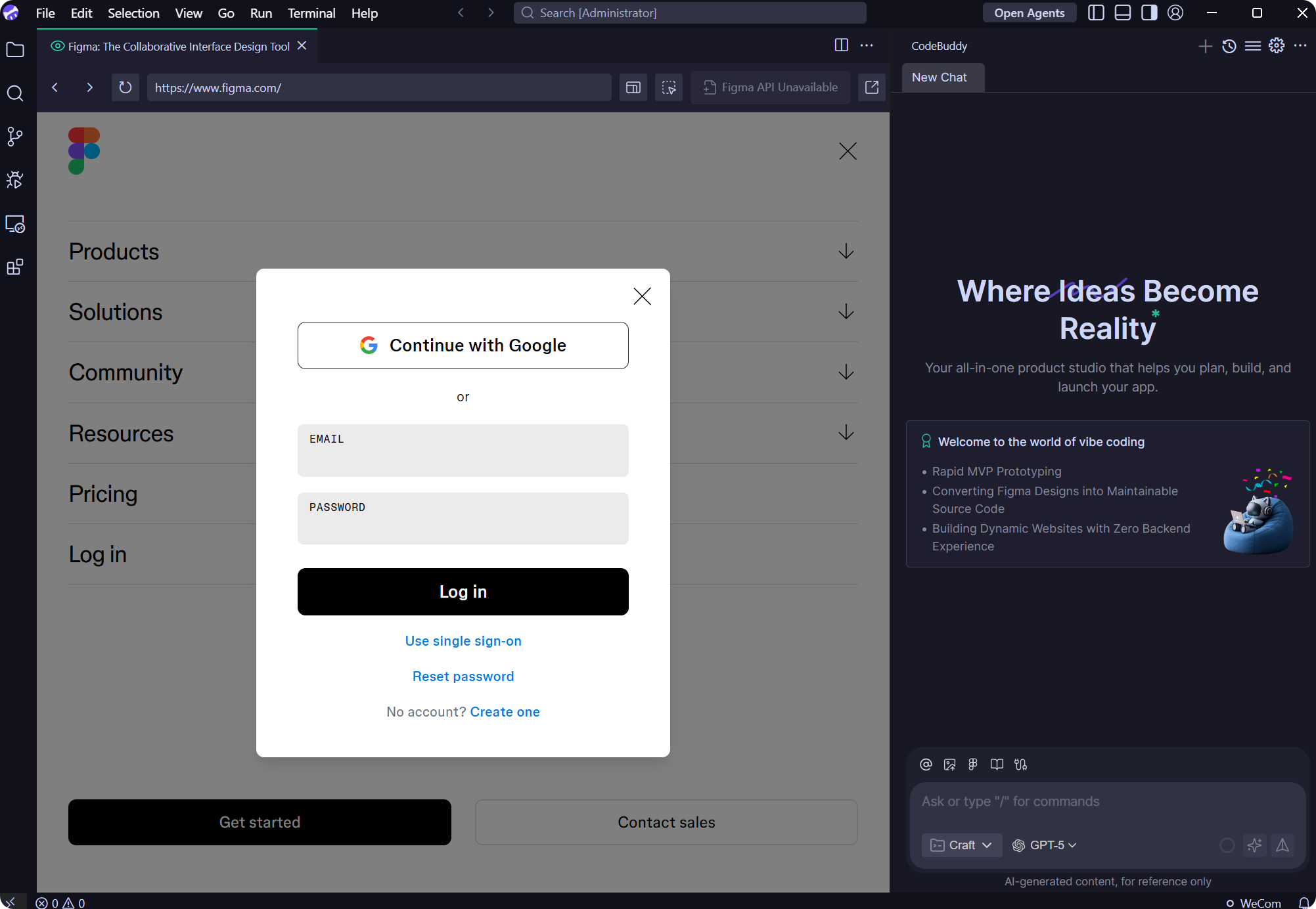Close the login dialog
This screenshot has height=909, width=1316.
(642, 296)
